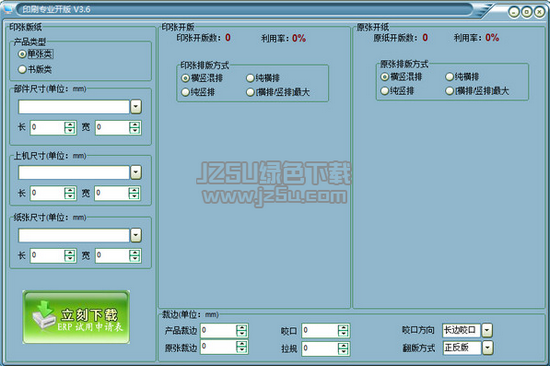Screen dimensions: 550x366
Task: Adjust the 部件尺寸 长 spinner arrows
Action: tap(70, 128)
